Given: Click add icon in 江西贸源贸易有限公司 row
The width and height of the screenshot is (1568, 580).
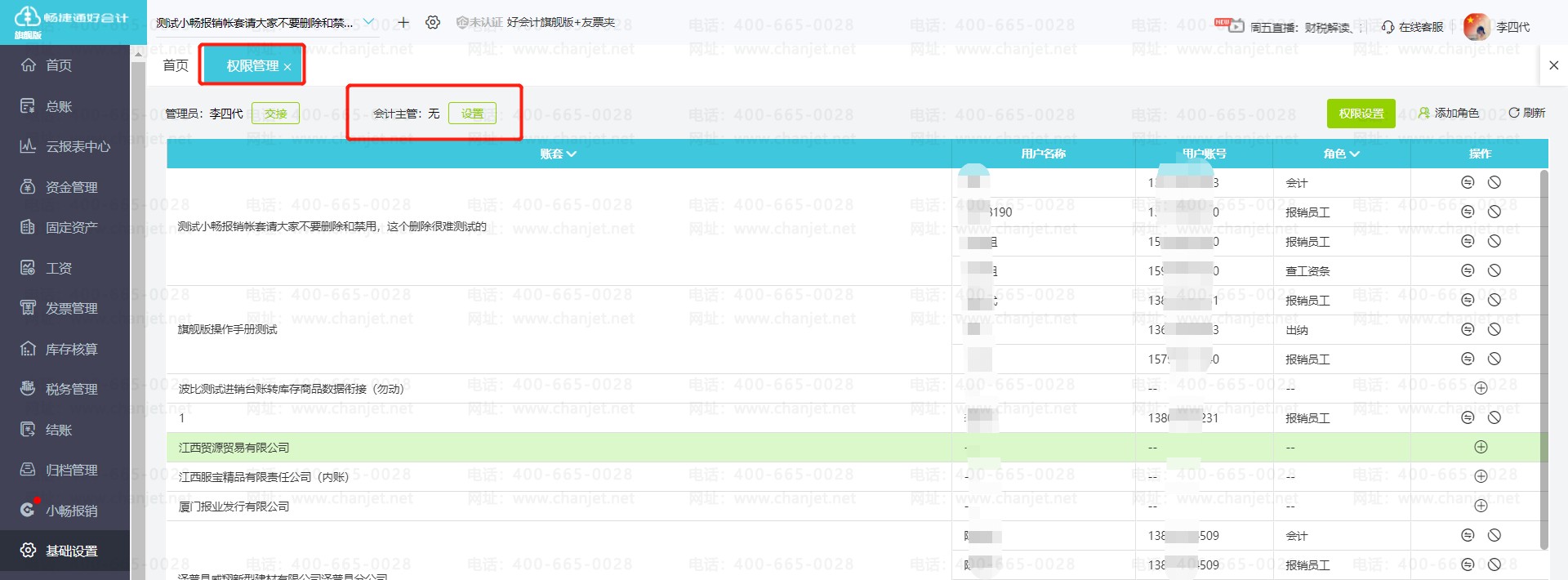Looking at the screenshot, I should (1480, 447).
